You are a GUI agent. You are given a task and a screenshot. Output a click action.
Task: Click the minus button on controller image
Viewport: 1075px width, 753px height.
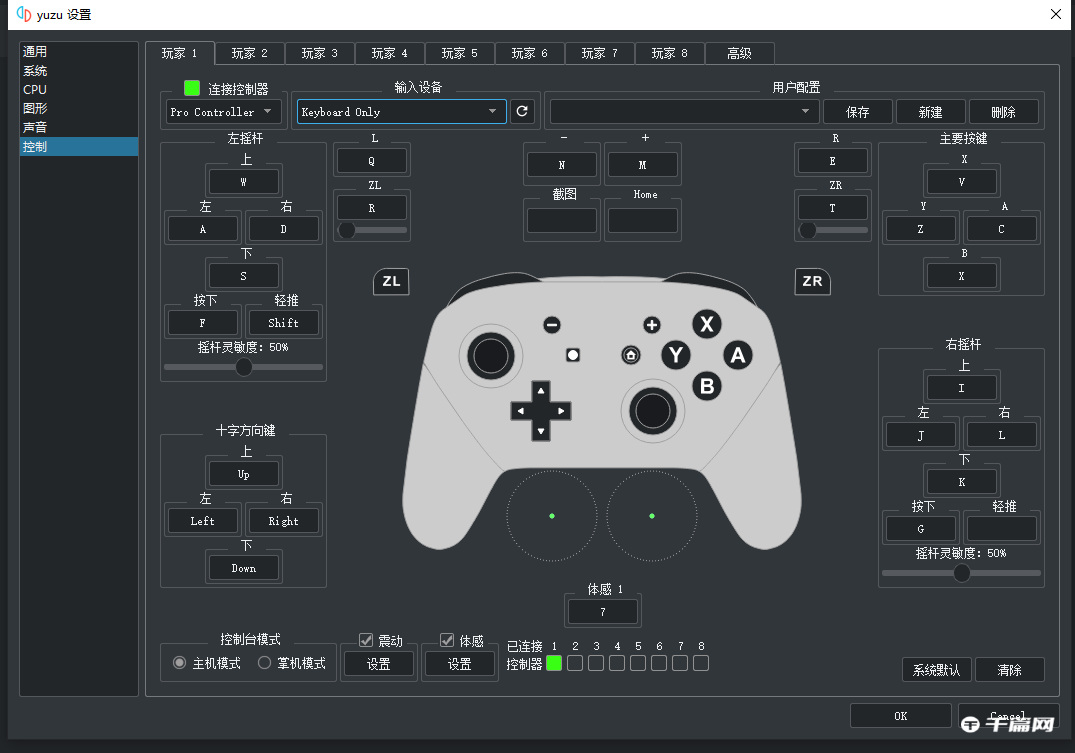click(x=552, y=325)
